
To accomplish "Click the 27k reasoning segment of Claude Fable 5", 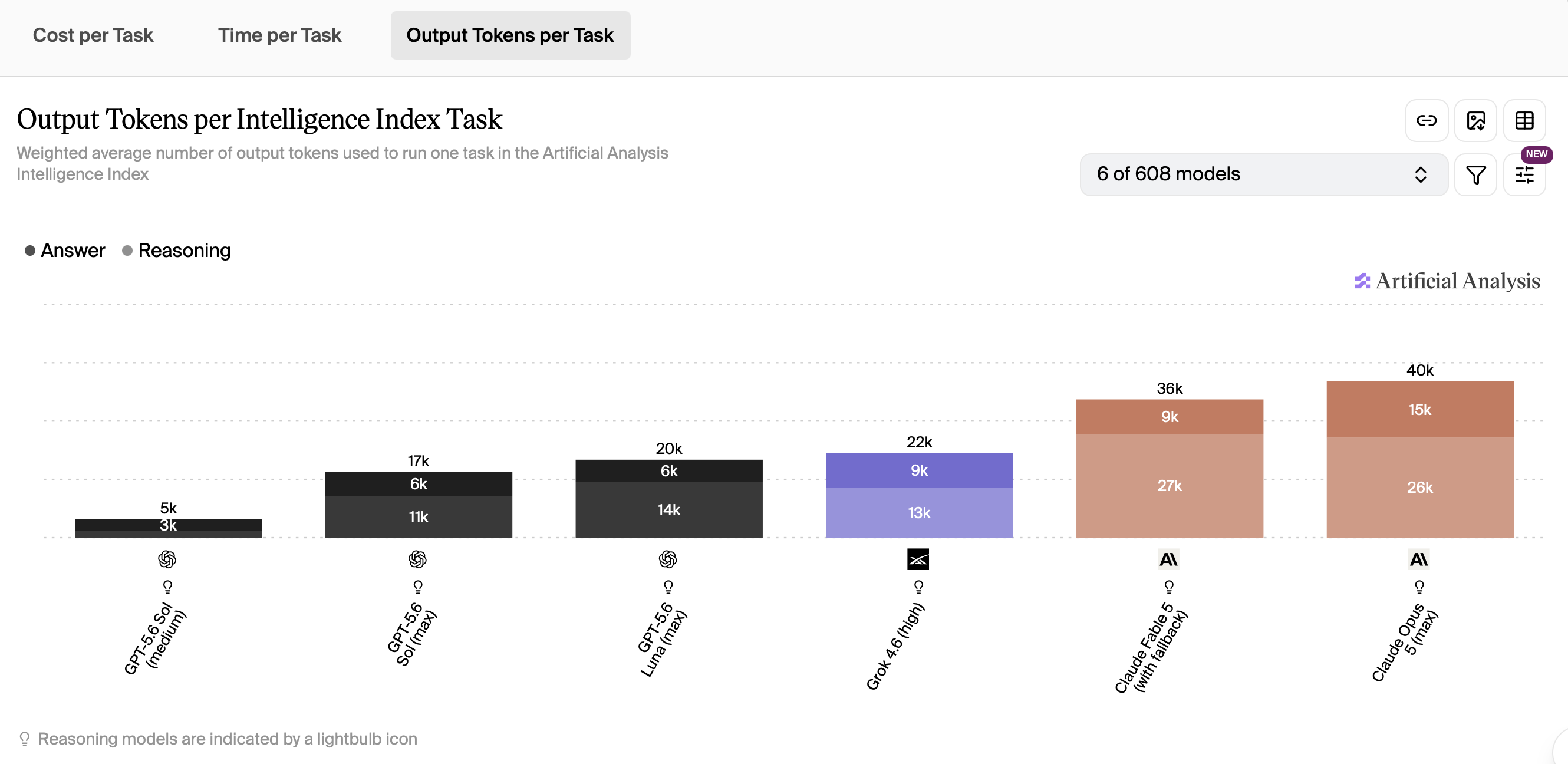I will tap(1170, 485).
